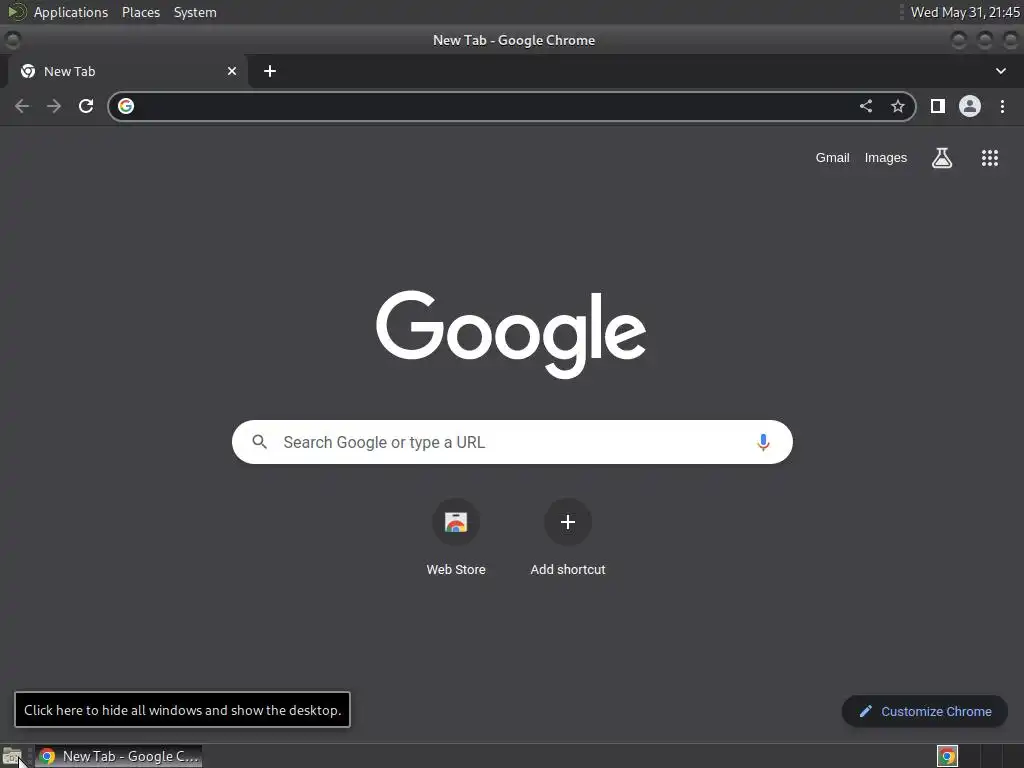Open the Places menu

[141, 12]
